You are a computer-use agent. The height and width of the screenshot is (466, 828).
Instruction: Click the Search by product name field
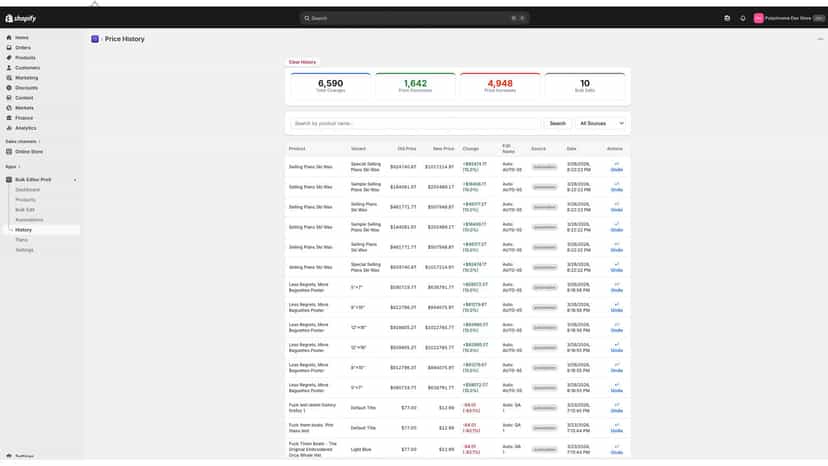pyautogui.click(x=415, y=124)
